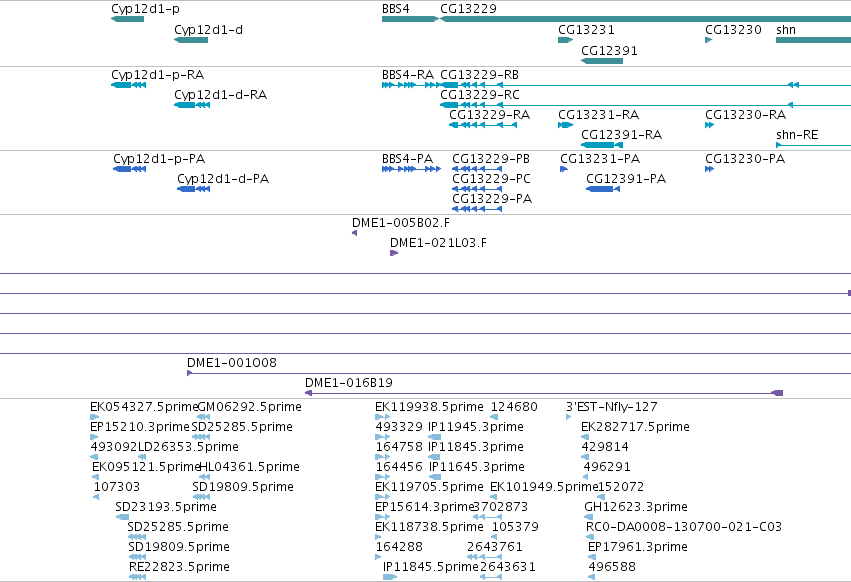
Task: Click the CG13229-RB transcript label
Action: [x=480, y=75]
